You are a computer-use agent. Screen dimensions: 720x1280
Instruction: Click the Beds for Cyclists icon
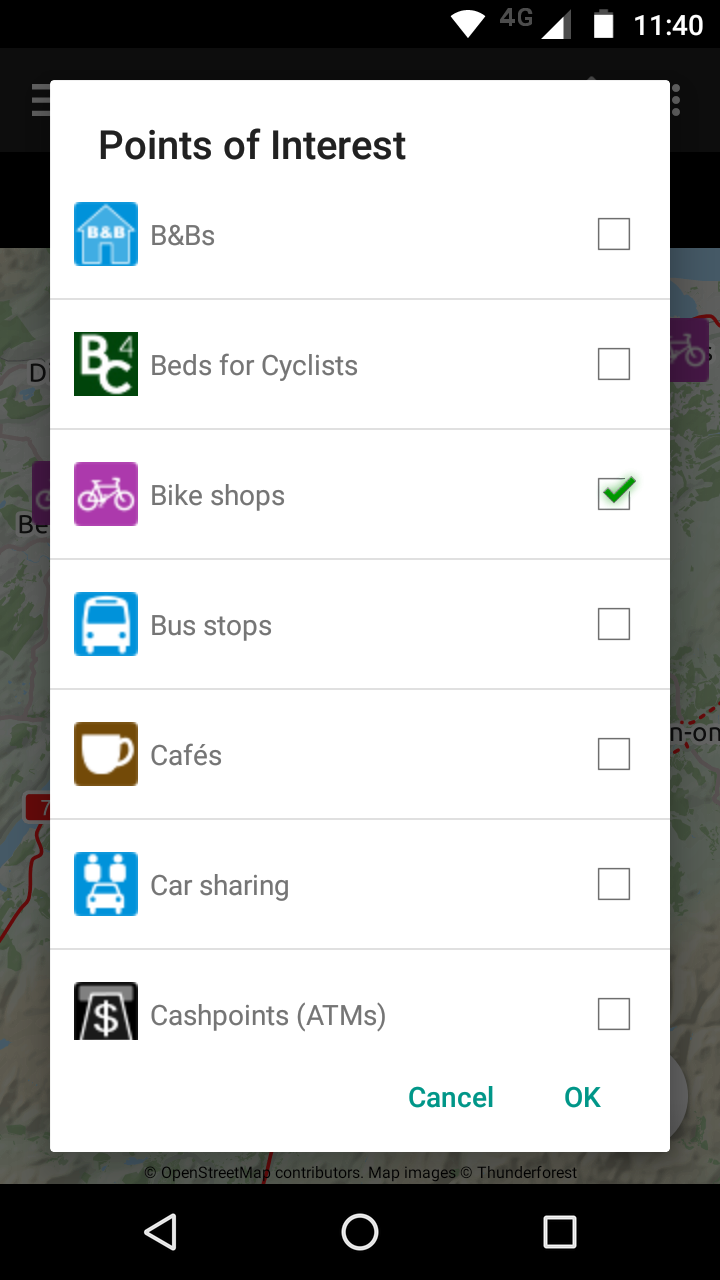(106, 364)
